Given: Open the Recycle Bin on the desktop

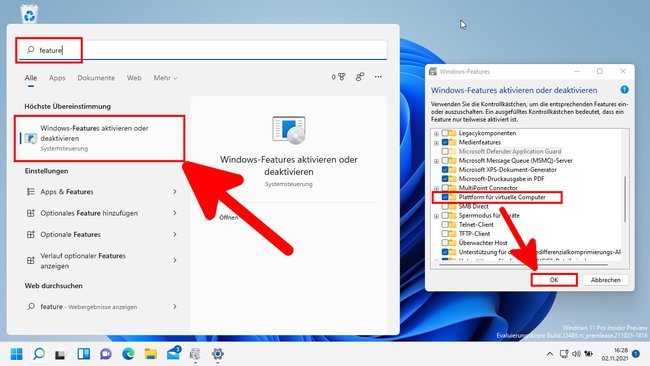Looking at the screenshot, I should coord(29,15).
